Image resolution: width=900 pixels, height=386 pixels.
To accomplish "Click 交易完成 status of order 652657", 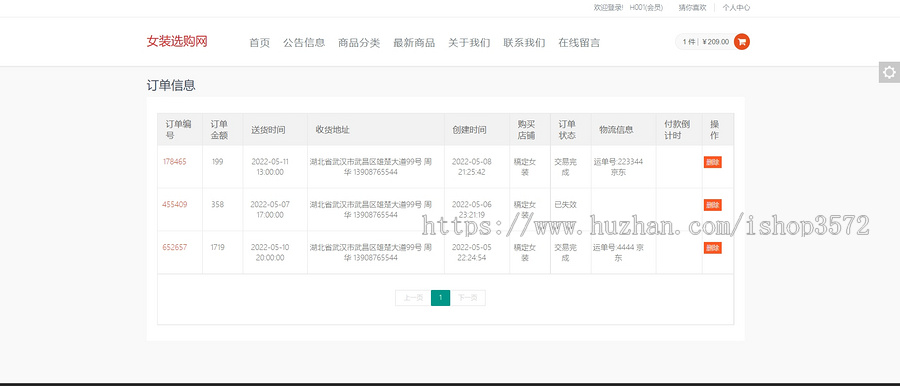I will tap(565, 253).
